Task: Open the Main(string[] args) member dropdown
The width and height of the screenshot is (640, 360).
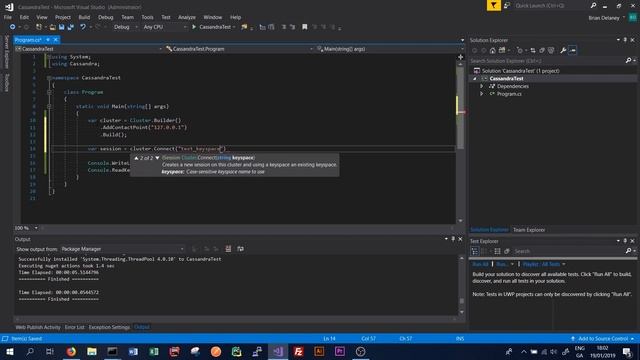Action: click(x=389, y=49)
